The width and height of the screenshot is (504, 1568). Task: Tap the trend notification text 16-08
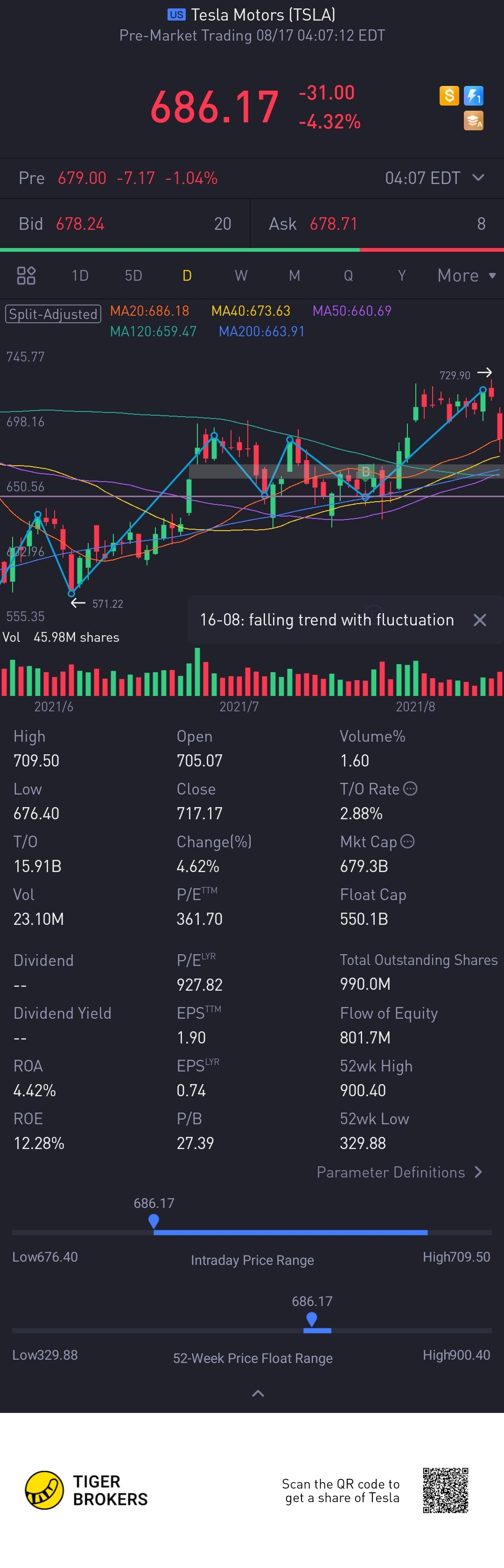pos(327,620)
